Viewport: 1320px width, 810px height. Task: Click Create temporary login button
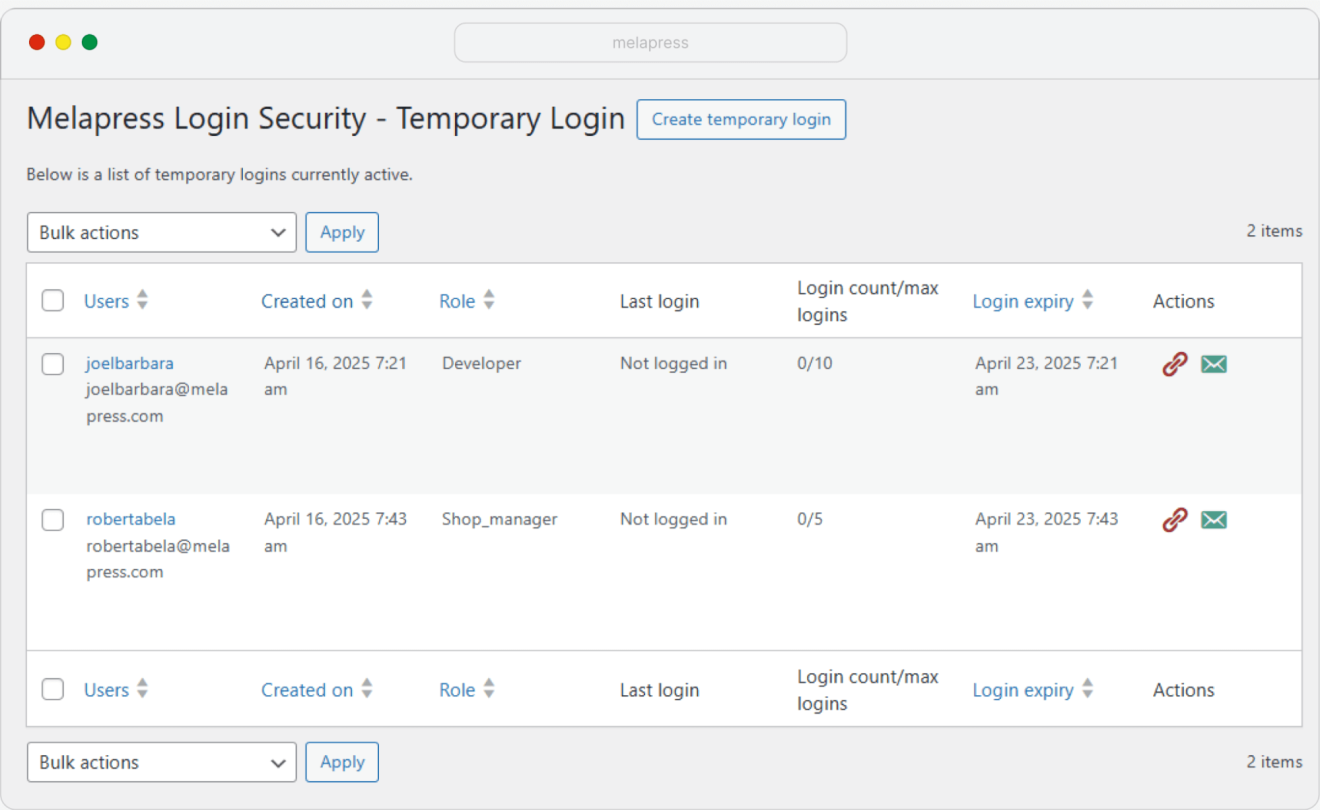click(741, 119)
